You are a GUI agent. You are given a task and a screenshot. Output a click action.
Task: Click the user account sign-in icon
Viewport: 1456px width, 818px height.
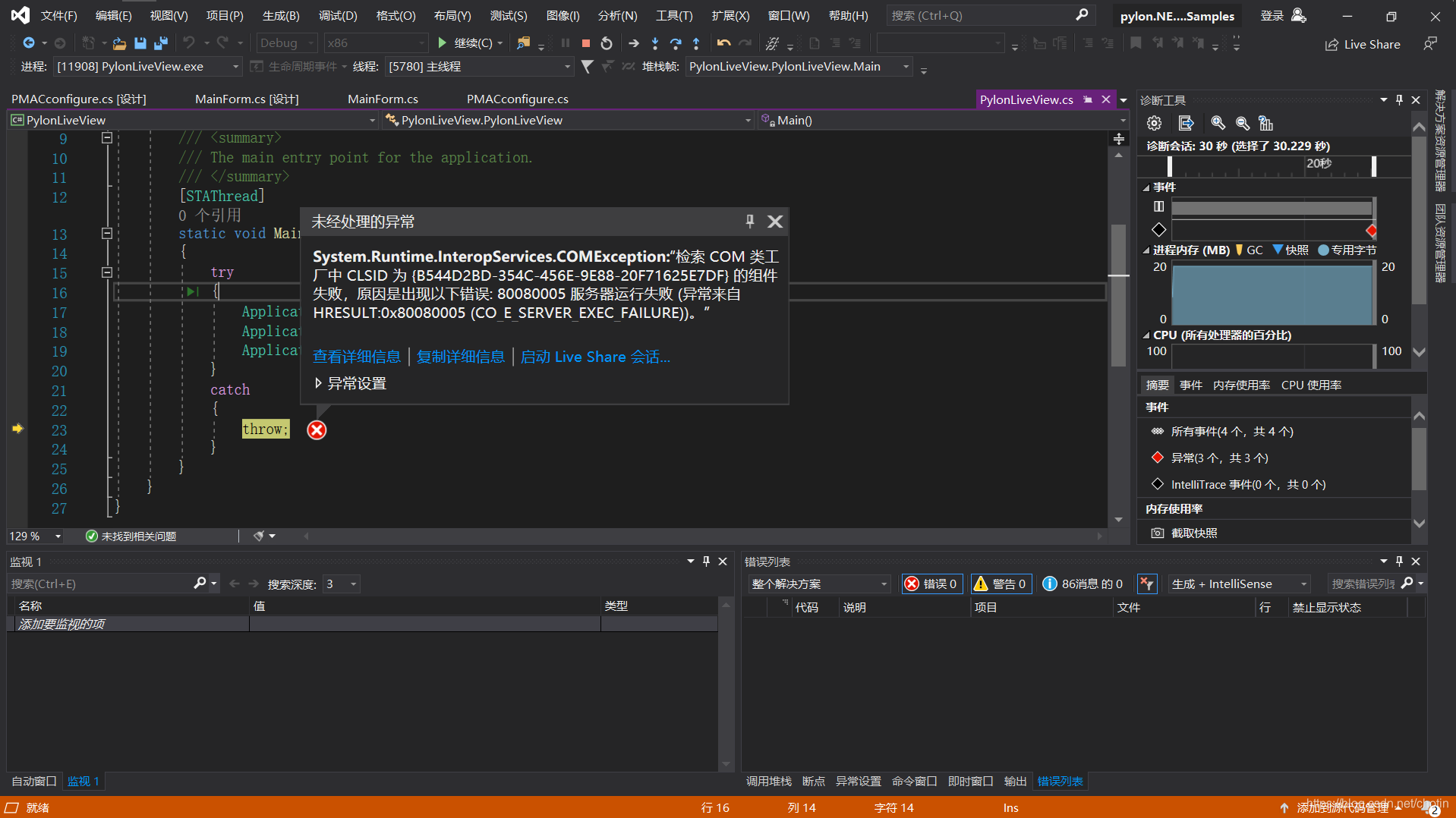click(1298, 15)
